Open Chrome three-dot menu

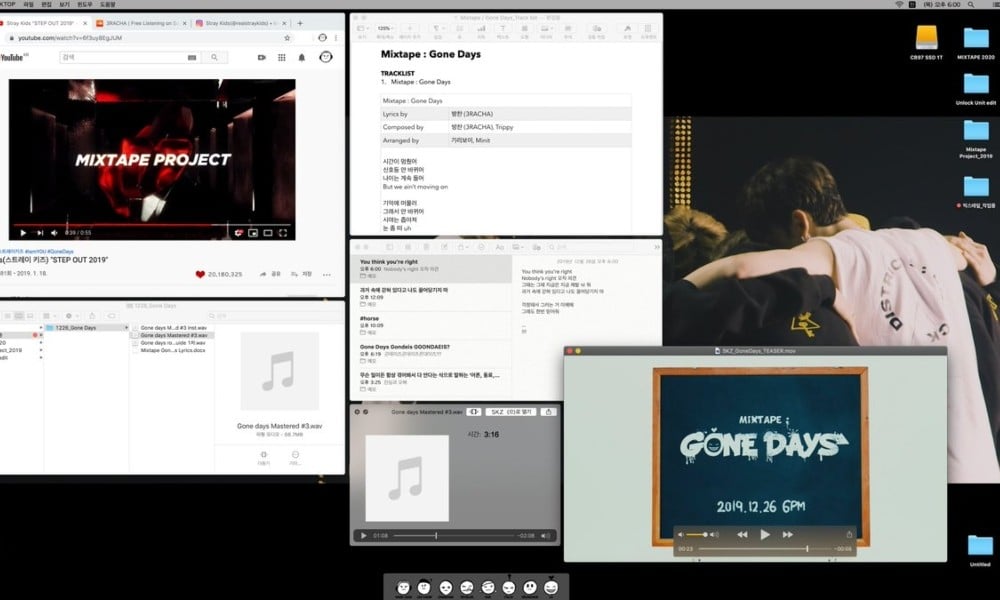(x=336, y=38)
